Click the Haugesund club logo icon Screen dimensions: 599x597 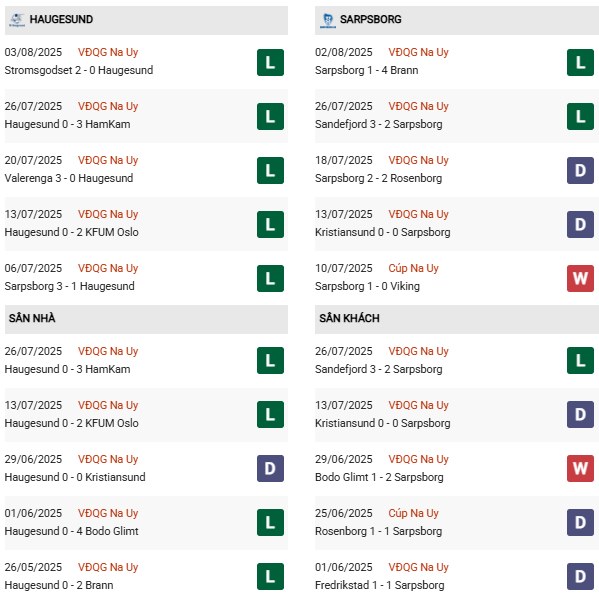point(17,20)
